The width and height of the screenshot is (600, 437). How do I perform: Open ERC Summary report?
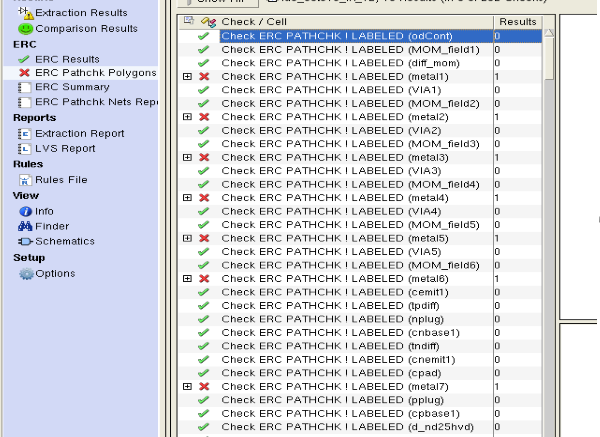coord(72,87)
